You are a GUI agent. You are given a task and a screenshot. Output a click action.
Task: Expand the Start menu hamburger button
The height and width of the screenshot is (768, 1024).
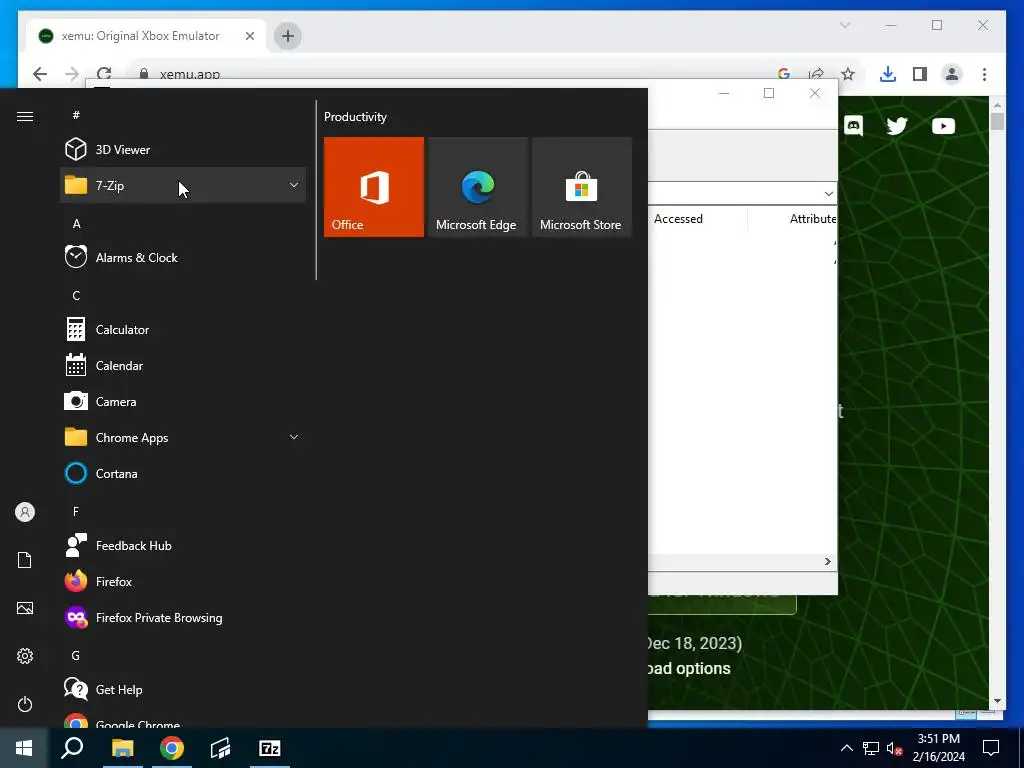[25, 116]
